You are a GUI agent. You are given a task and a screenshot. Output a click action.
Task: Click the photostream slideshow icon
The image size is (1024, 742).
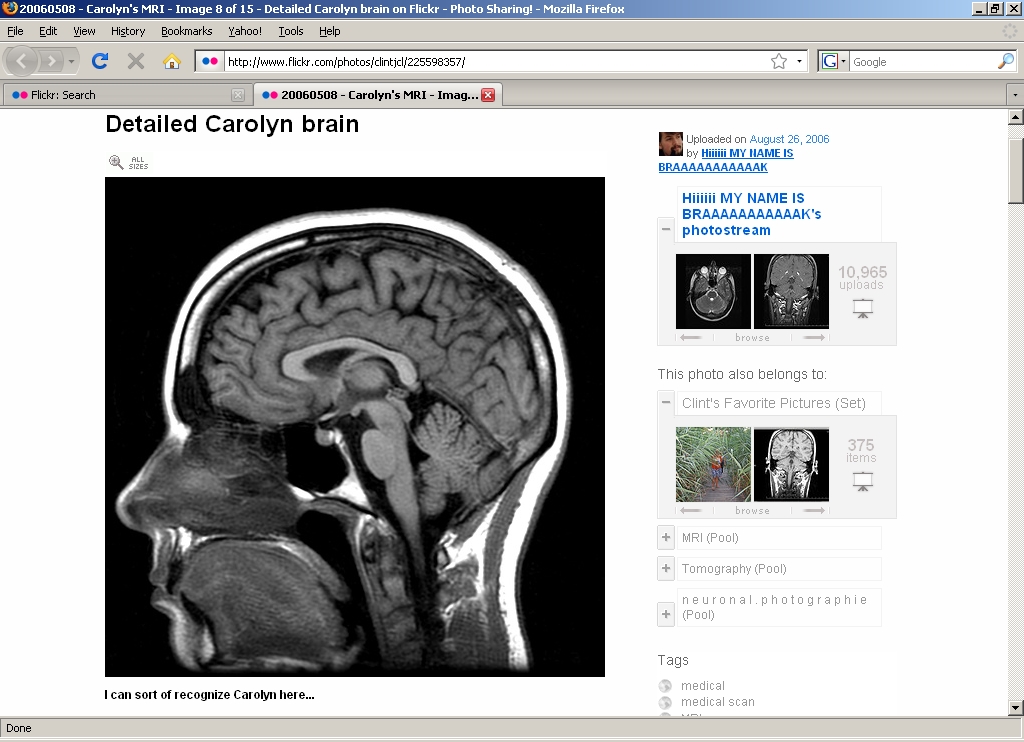point(862,309)
